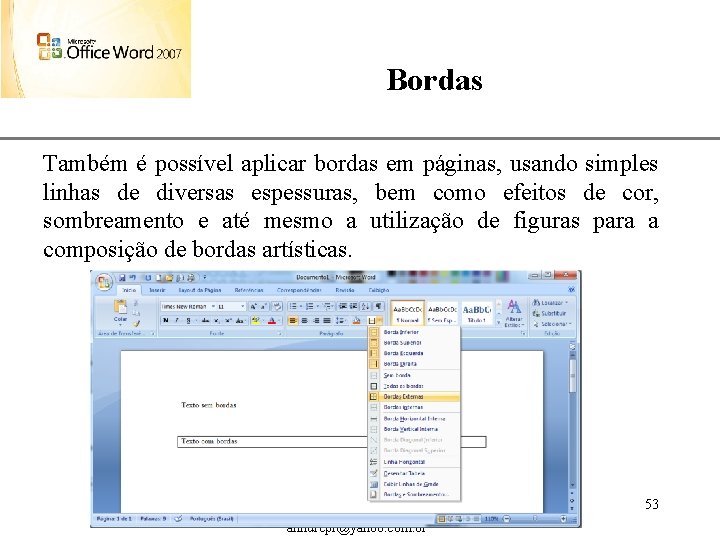This screenshot has width=720, height=540.
Task: Switch to the Layout da Página tab
Action: tap(200, 290)
